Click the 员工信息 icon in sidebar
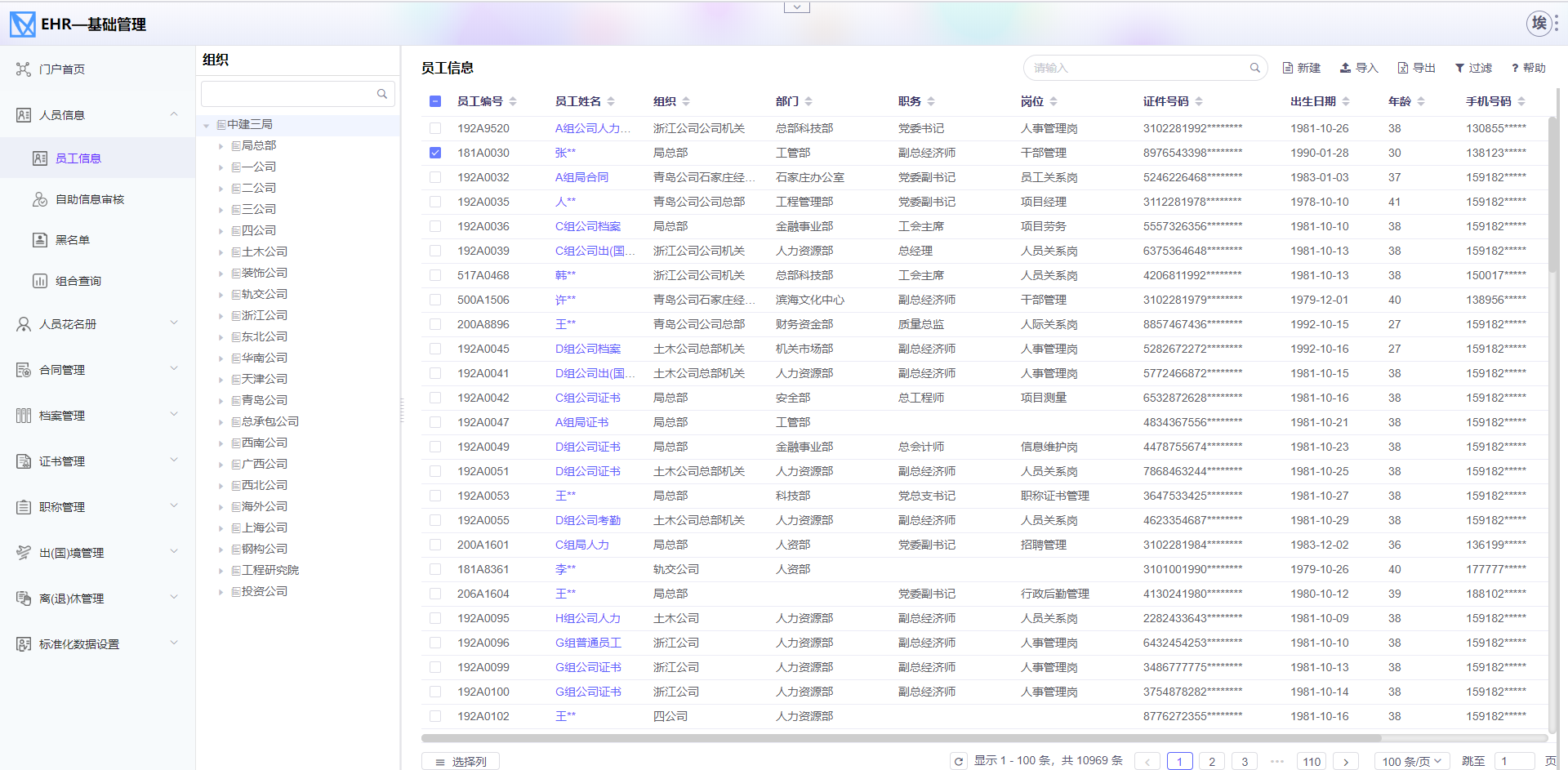The width and height of the screenshot is (1568, 770). 40,158
